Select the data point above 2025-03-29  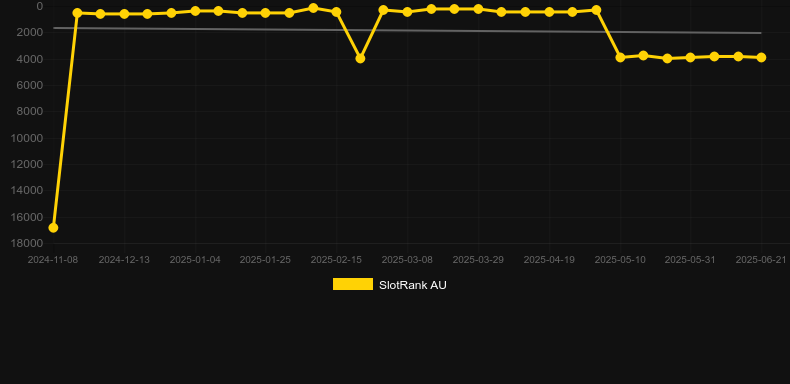(478, 9)
